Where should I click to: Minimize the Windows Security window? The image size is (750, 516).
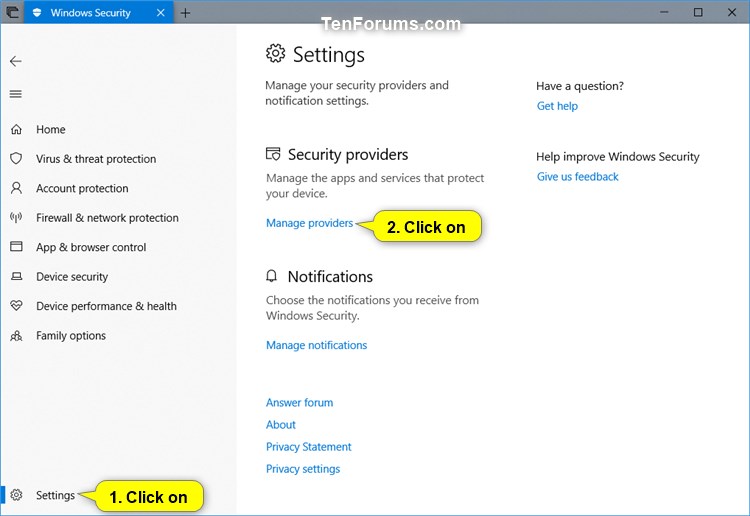(x=664, y=12)
